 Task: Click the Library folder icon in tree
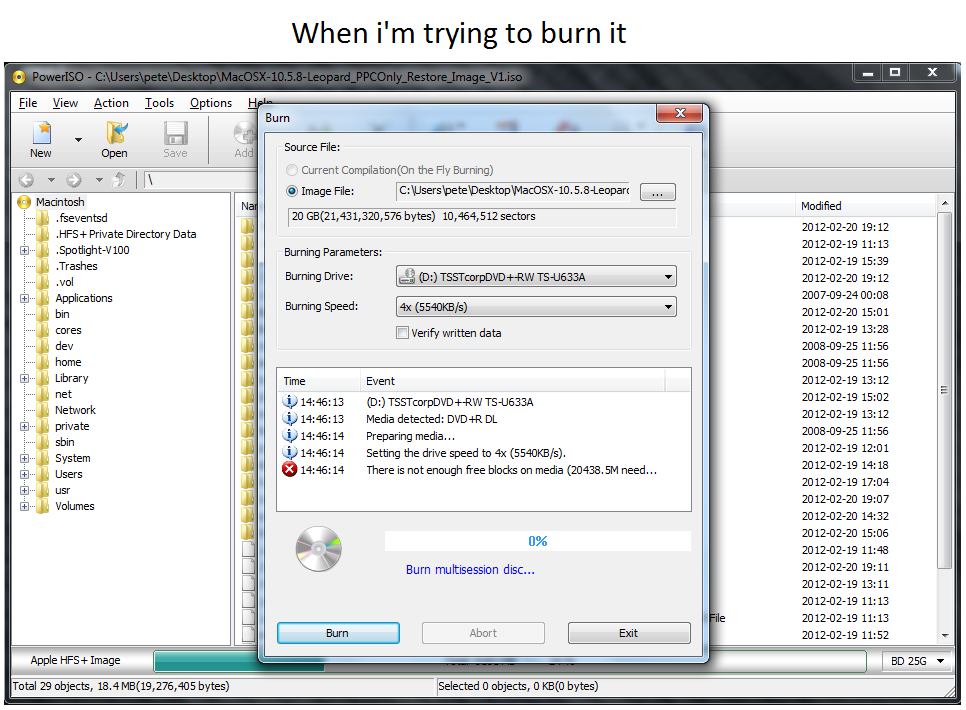43,378
